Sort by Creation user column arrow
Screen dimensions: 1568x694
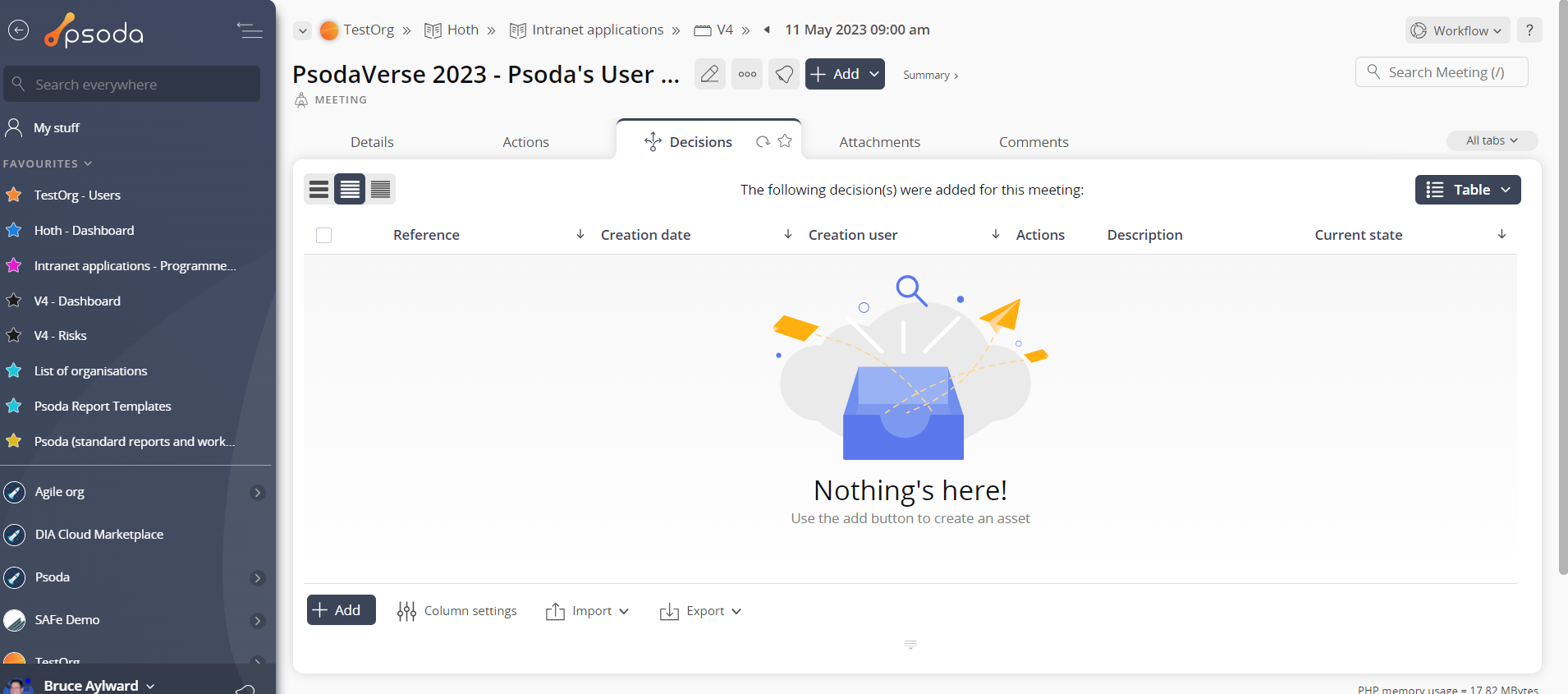pyautogui.click(x=996, y=234)
